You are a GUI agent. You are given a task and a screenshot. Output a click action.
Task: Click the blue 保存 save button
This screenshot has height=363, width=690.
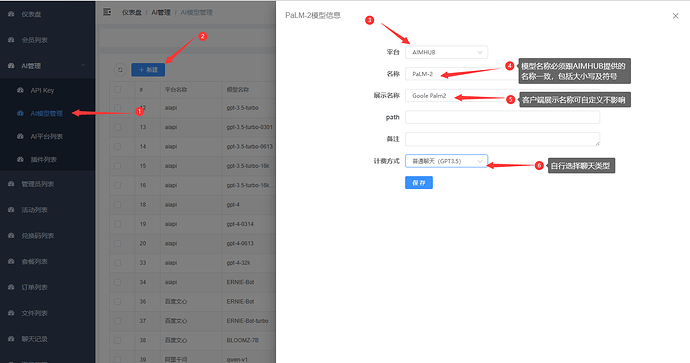[x=419, y=183]
